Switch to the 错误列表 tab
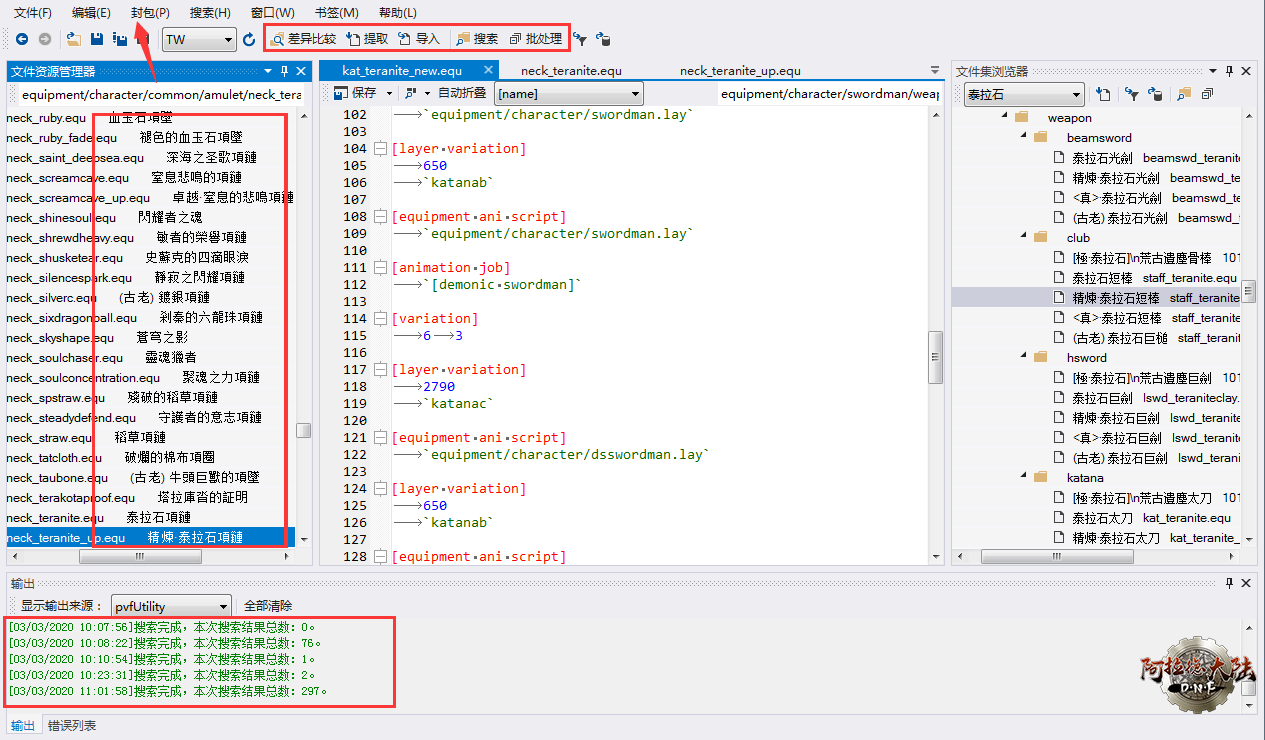Screen dimensions: 1265x740 click(x=72, y=725)
